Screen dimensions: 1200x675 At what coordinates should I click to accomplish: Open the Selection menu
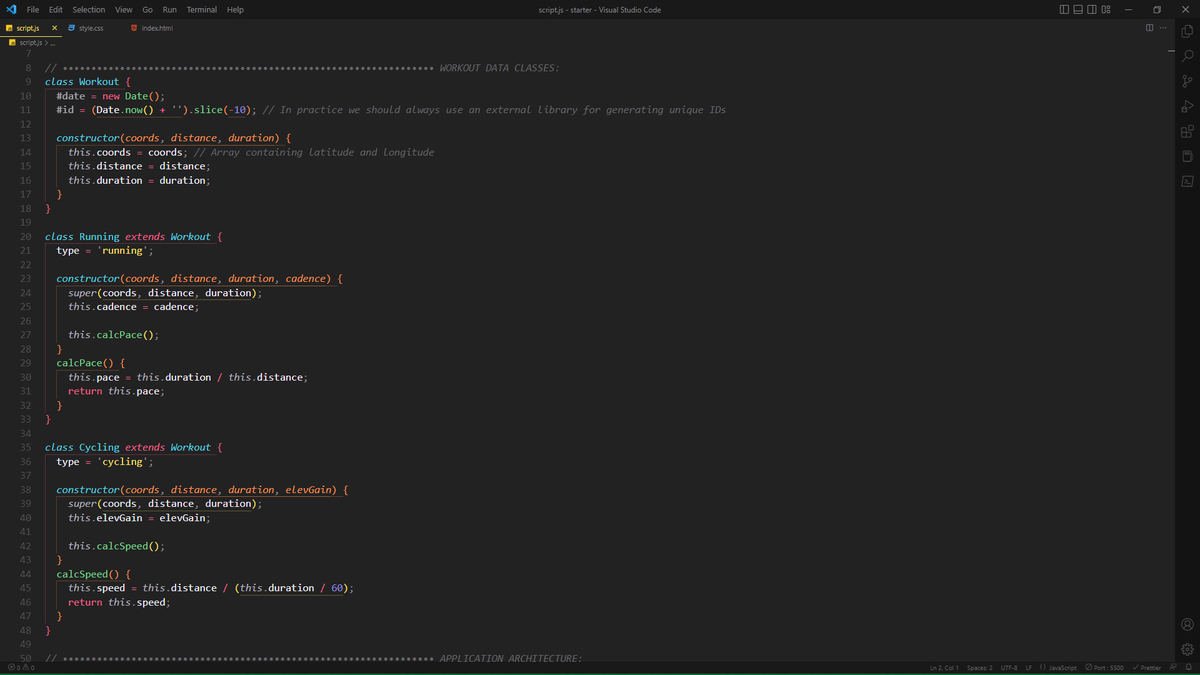click(x=89, y=9)
